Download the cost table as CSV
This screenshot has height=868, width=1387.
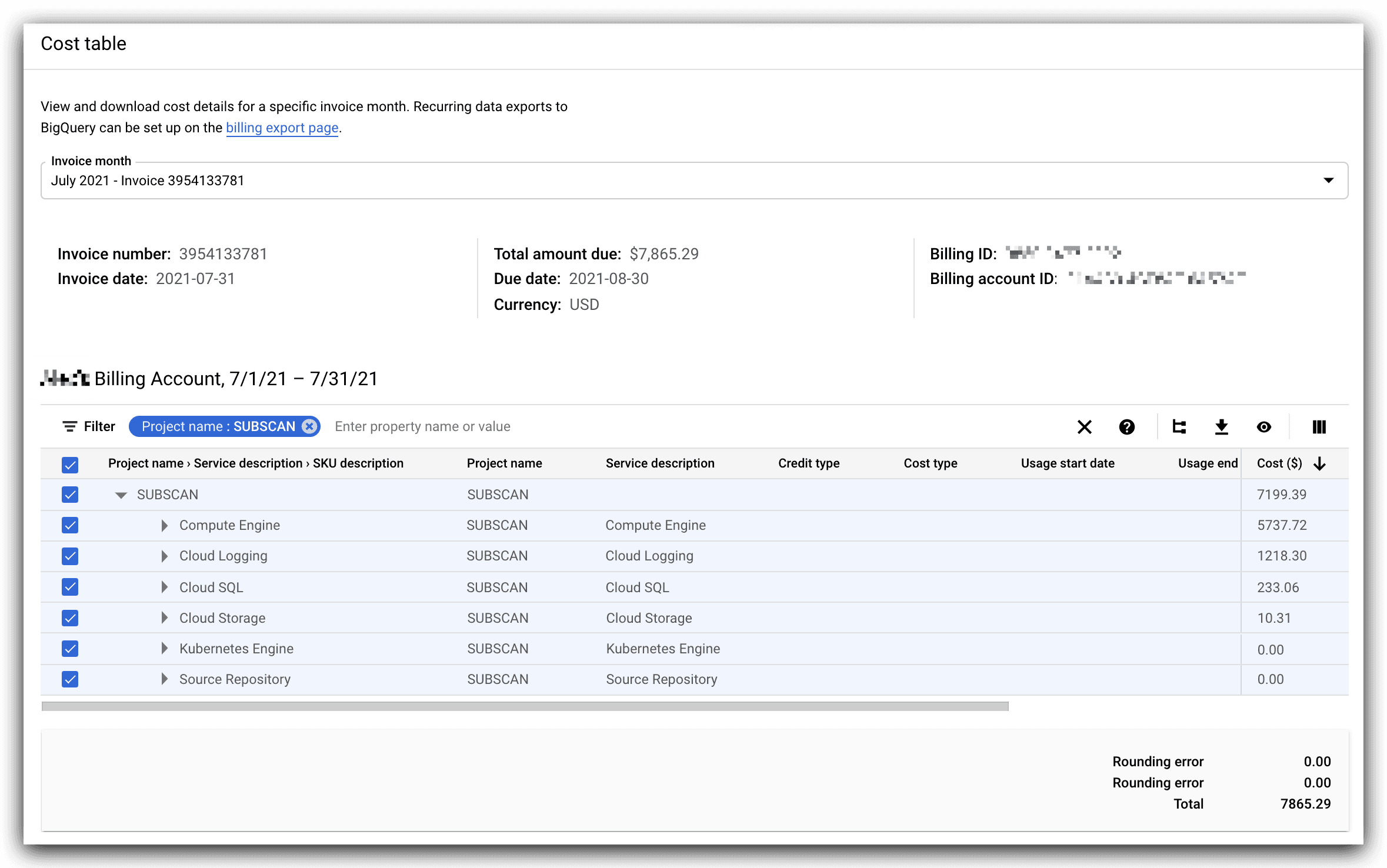1221,427
